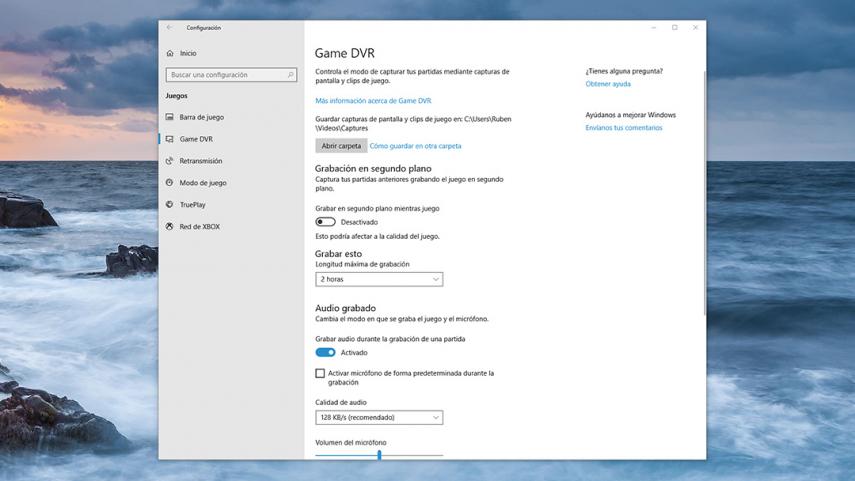Click the ¿Tienes alguna pregunta? text
This screenshot has height=481, width=855.
(x=624, y=71)
